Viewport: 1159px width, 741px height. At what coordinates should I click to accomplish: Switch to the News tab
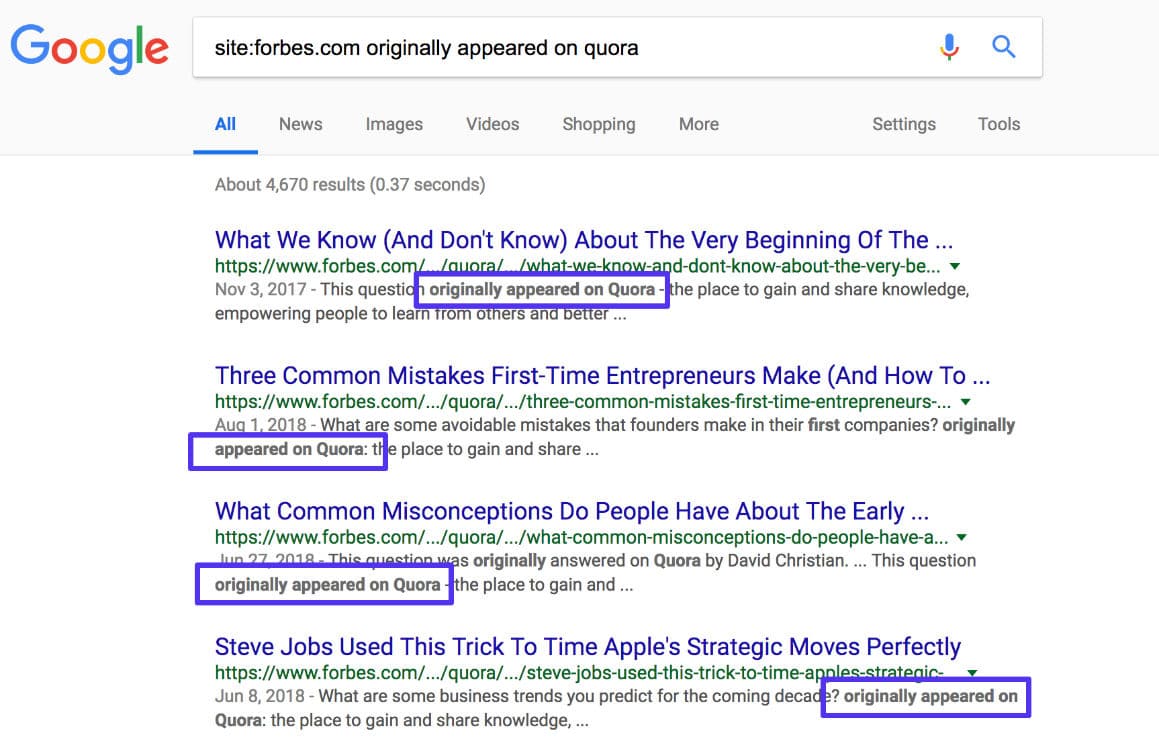(300, 124)
